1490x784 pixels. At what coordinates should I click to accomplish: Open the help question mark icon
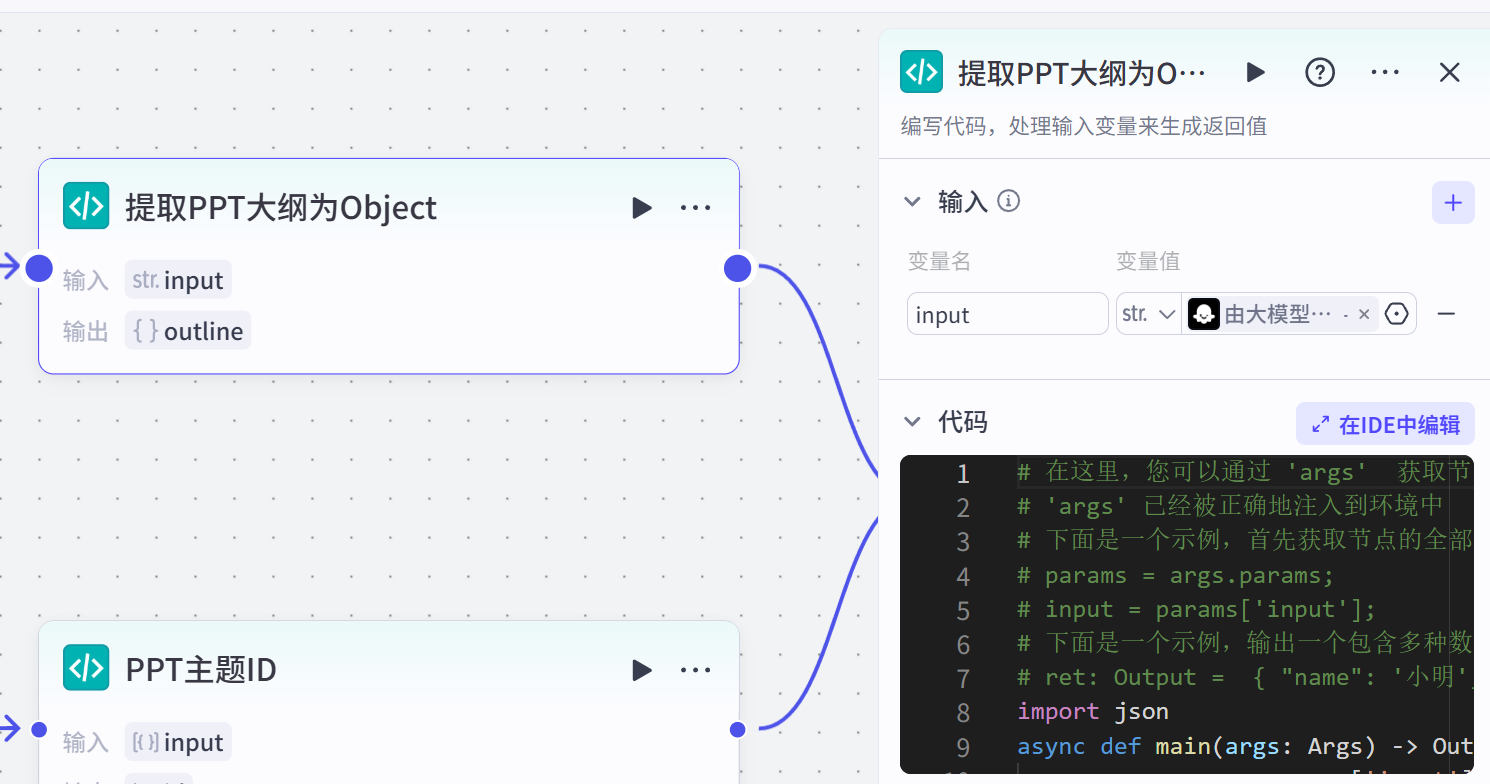1320,72
